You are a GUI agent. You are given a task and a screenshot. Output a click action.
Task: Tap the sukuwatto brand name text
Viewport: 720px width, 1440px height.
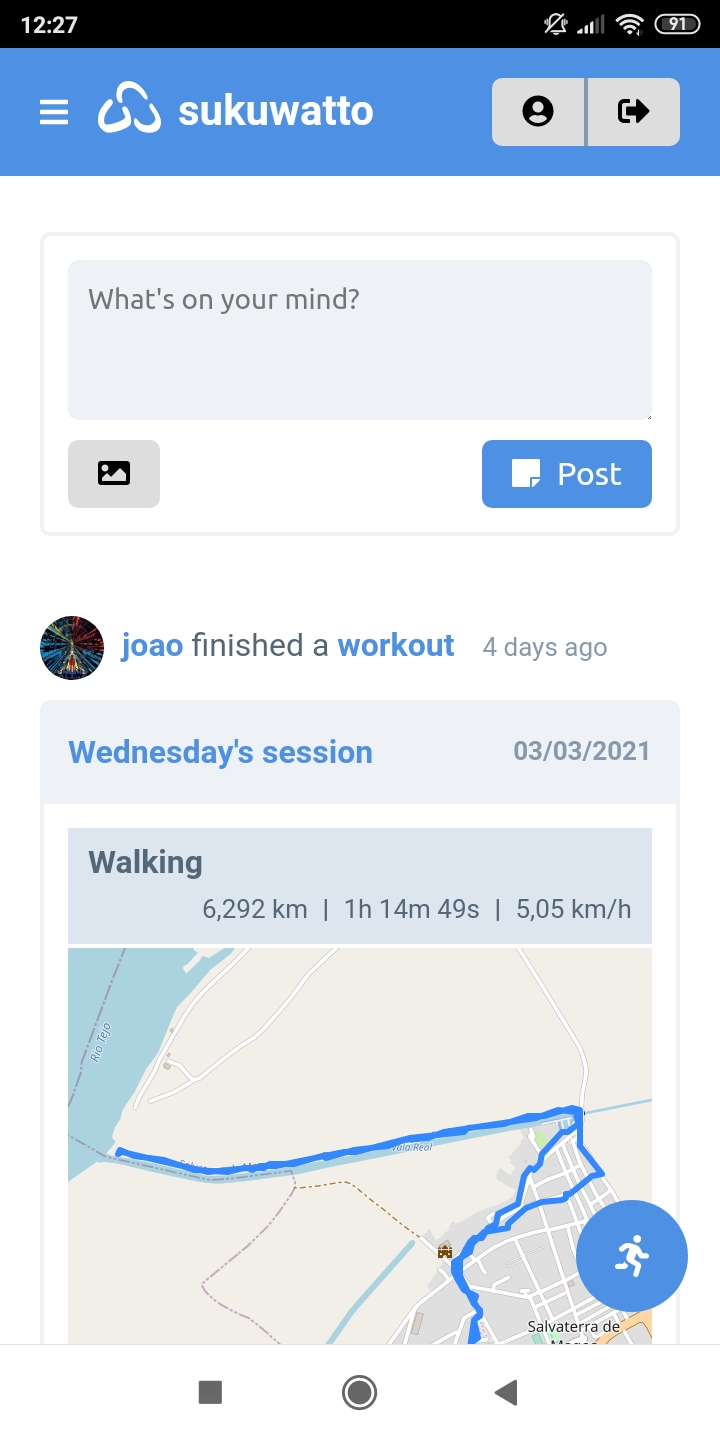click(x=275, y=111)
